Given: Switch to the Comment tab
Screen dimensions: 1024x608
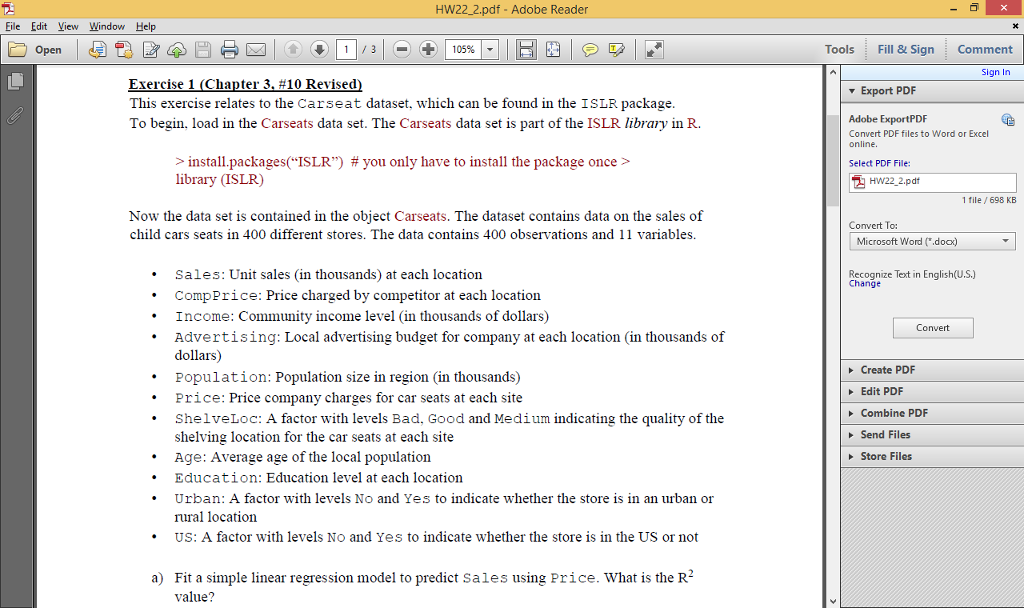Looking at the screenshot, I should click(984, 48).
